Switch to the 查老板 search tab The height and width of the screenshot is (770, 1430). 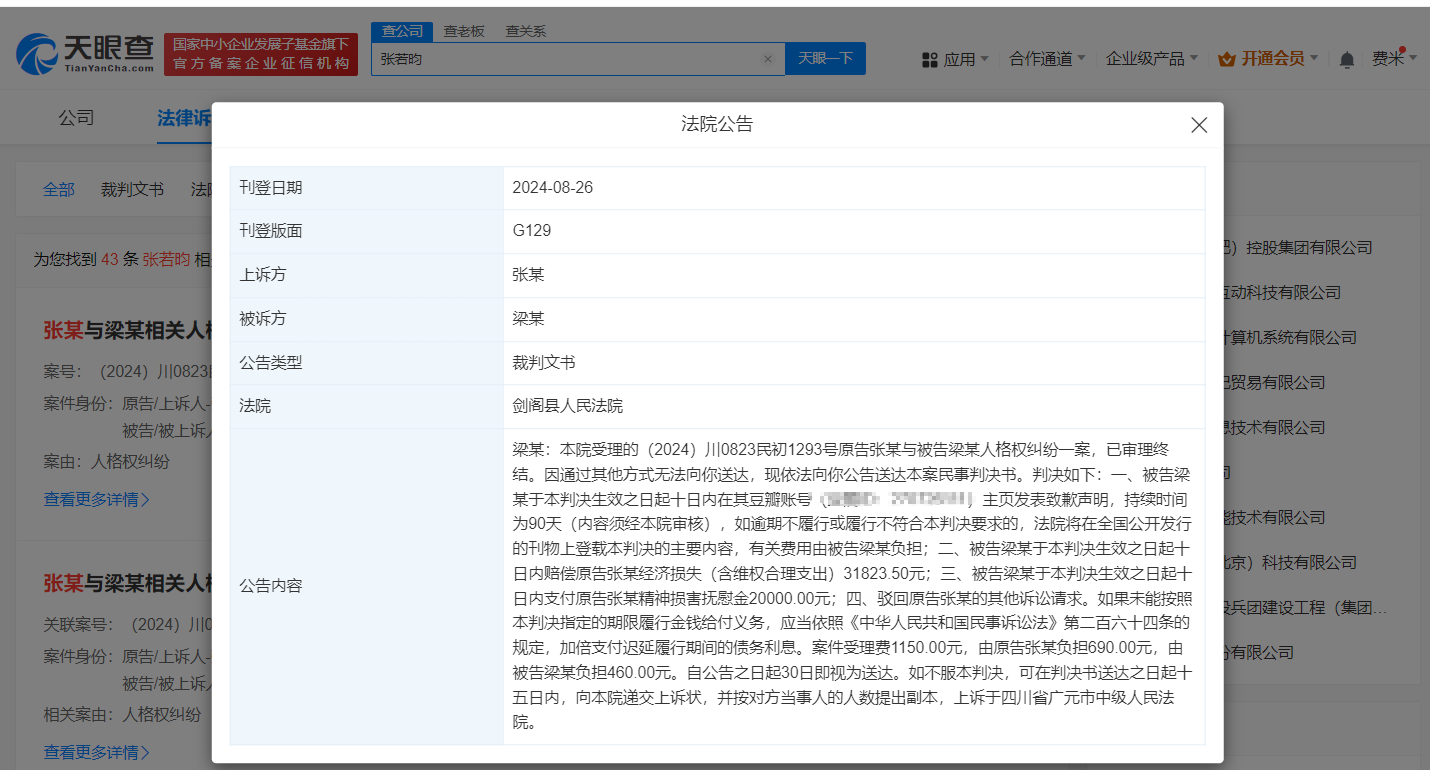click(x=464, y=31)
